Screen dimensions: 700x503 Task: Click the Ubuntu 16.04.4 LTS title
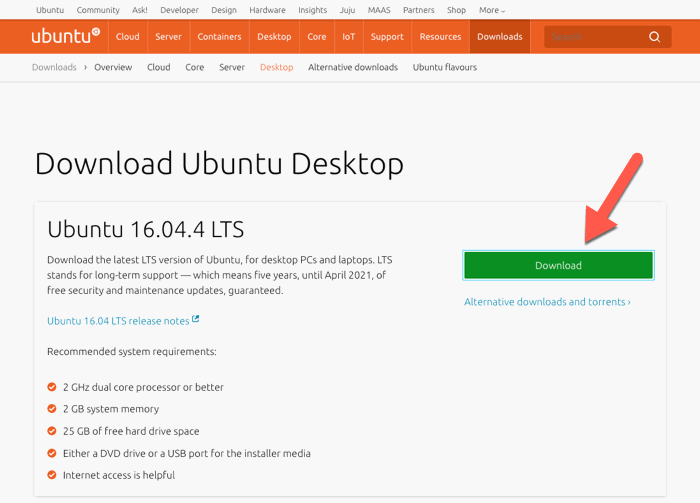point(146,229)
